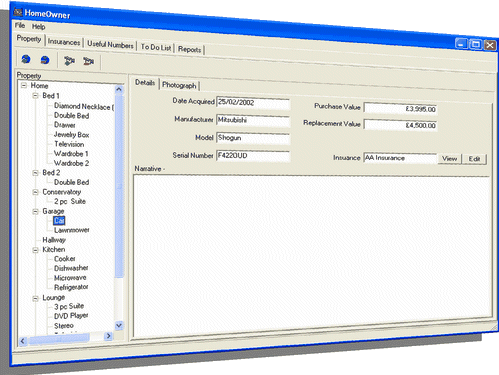Click the tree's scroll up arrow
This screenshot has width=499, height=375.
pos(119,89)
